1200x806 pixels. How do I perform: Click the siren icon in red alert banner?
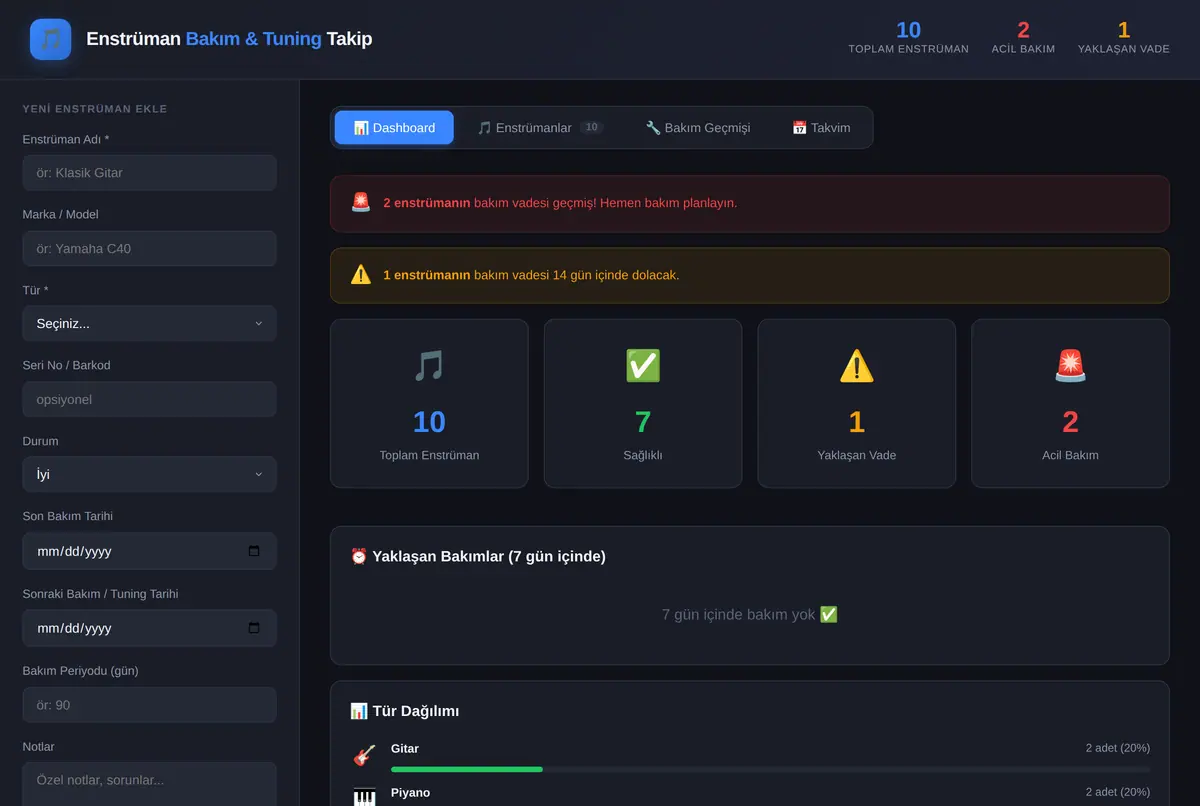coord(361,202)
